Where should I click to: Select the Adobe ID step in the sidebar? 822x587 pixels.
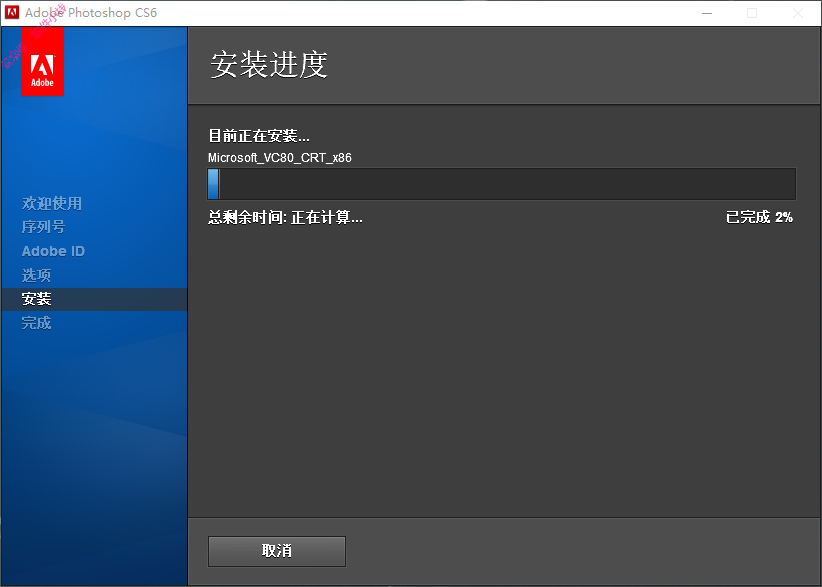(53, 251)
